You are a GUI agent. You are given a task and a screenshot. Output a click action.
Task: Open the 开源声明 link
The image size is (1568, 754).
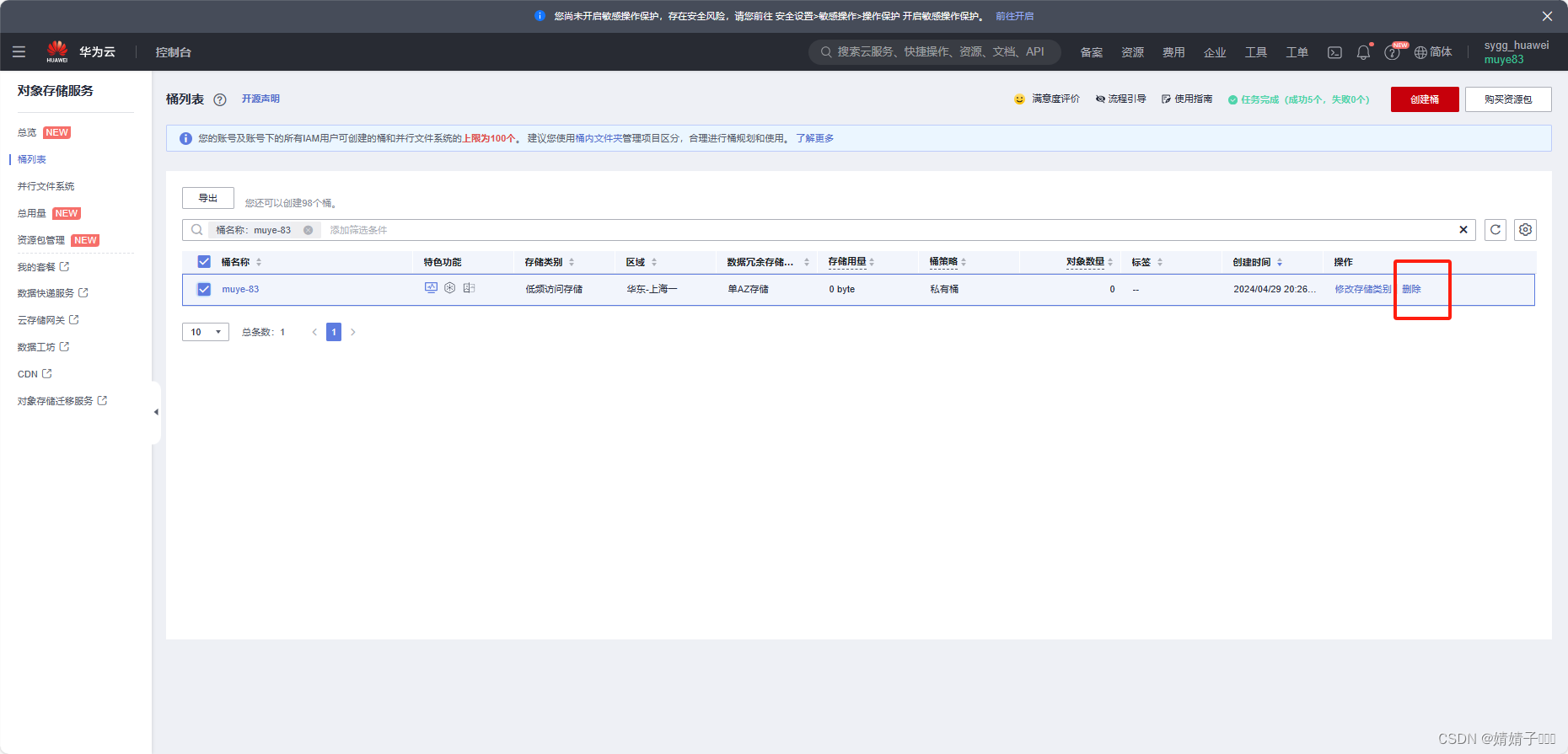pos(260,99)
